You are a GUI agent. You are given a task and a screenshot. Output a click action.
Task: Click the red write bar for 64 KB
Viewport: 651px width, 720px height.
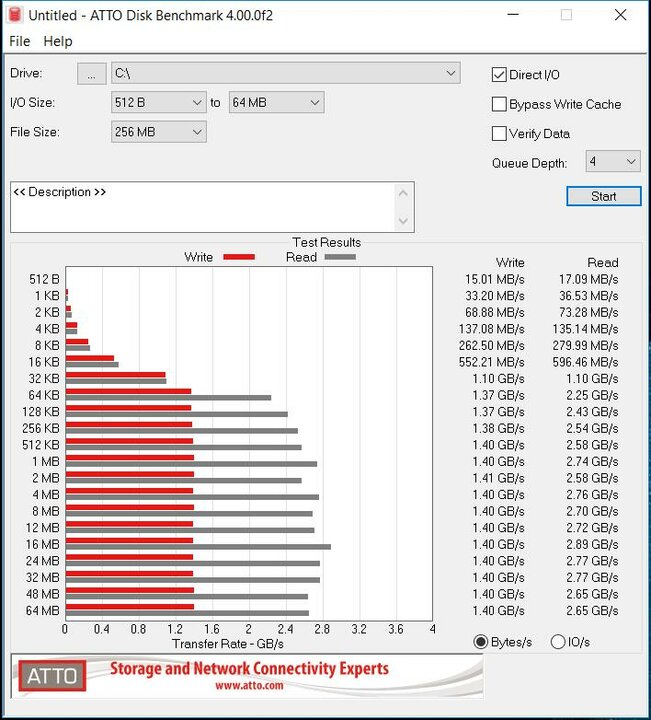tap(129, 391)
